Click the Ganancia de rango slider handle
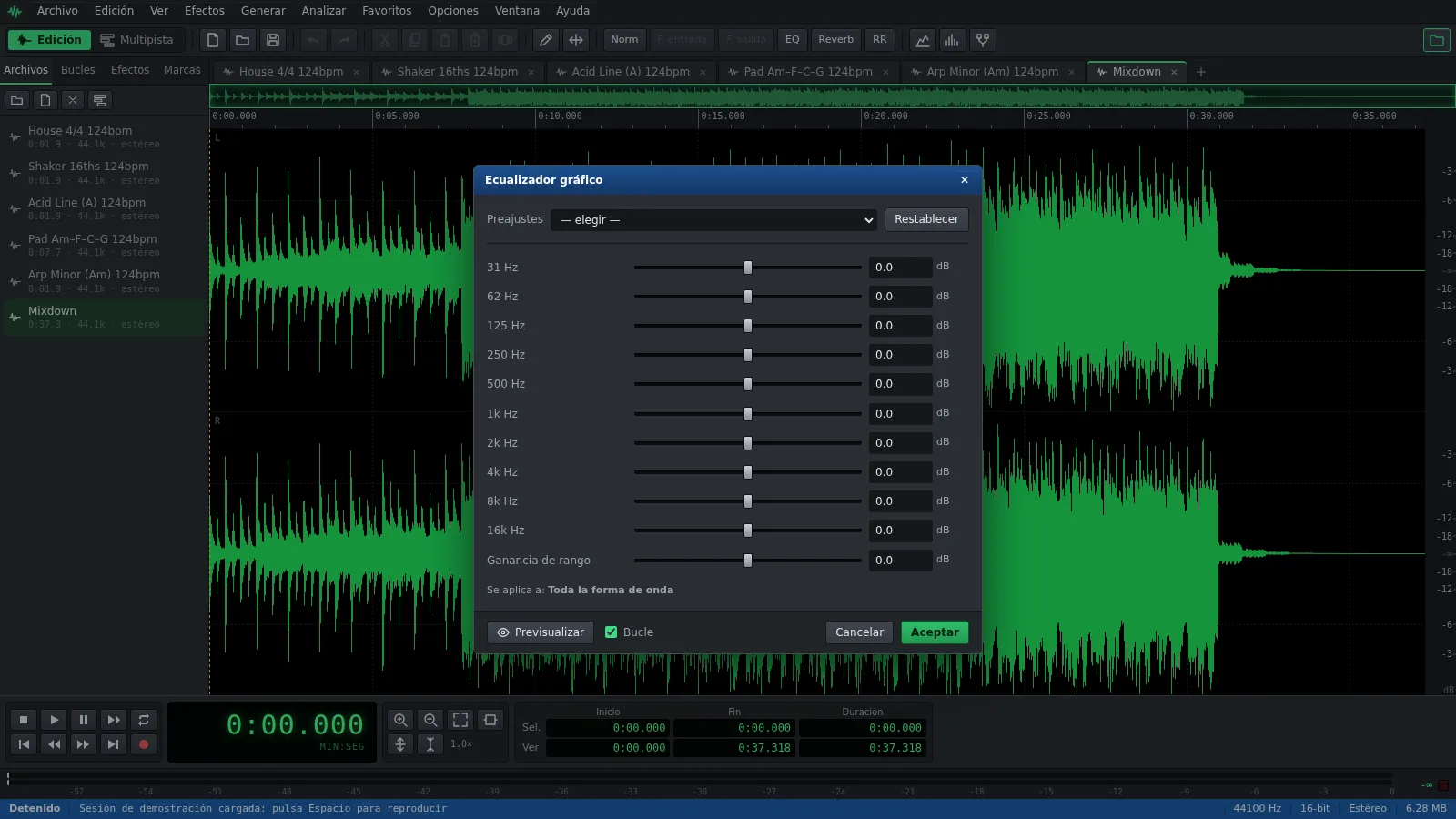This screenshot has height=819, width=1456. click(748, 561)
